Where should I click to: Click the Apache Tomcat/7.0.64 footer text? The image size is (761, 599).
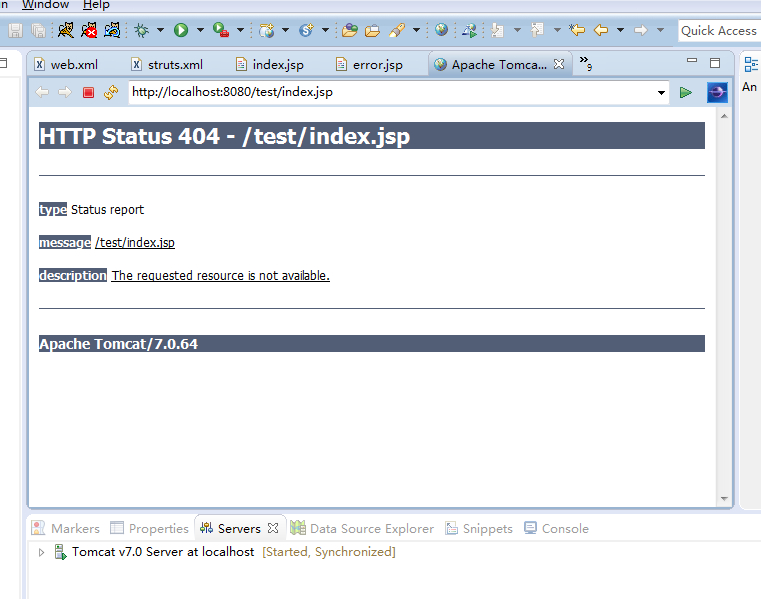click(118, 344)
